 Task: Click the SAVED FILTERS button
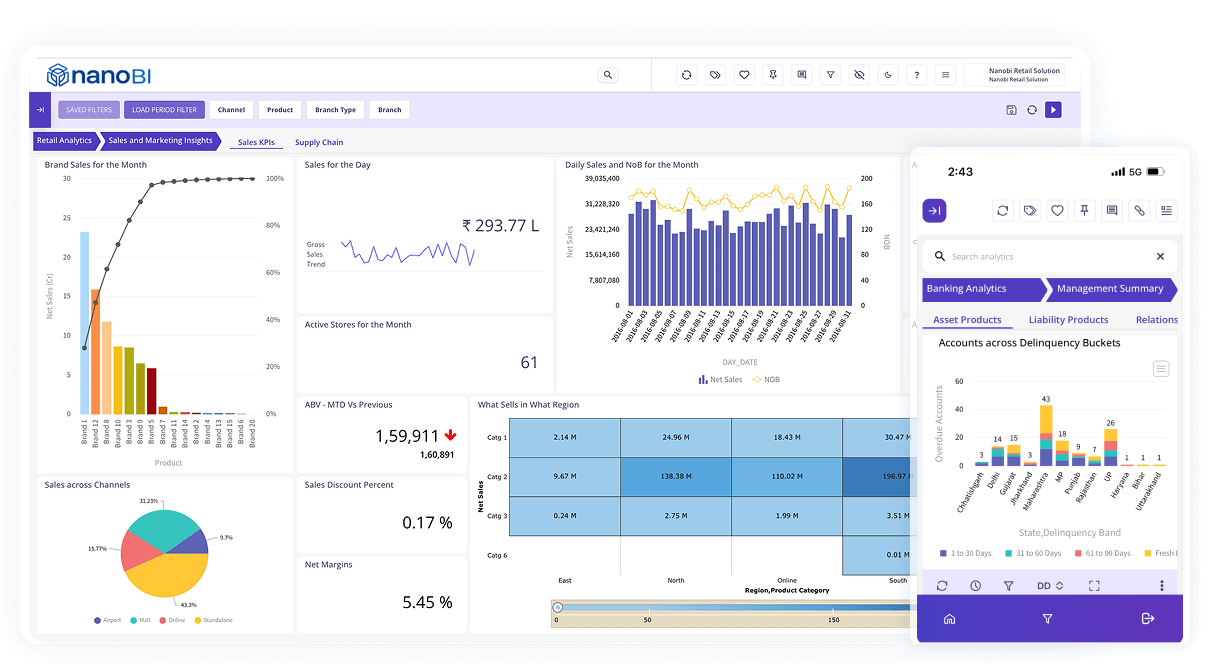89,110
